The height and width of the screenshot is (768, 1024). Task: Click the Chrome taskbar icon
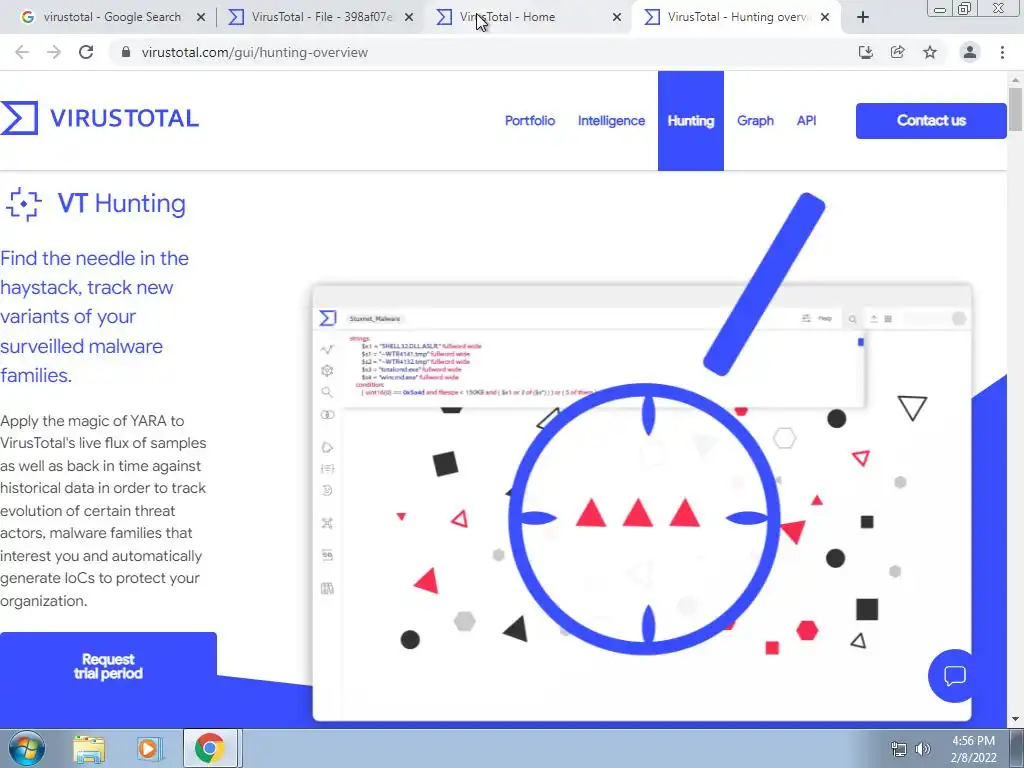tap(210, 748)
